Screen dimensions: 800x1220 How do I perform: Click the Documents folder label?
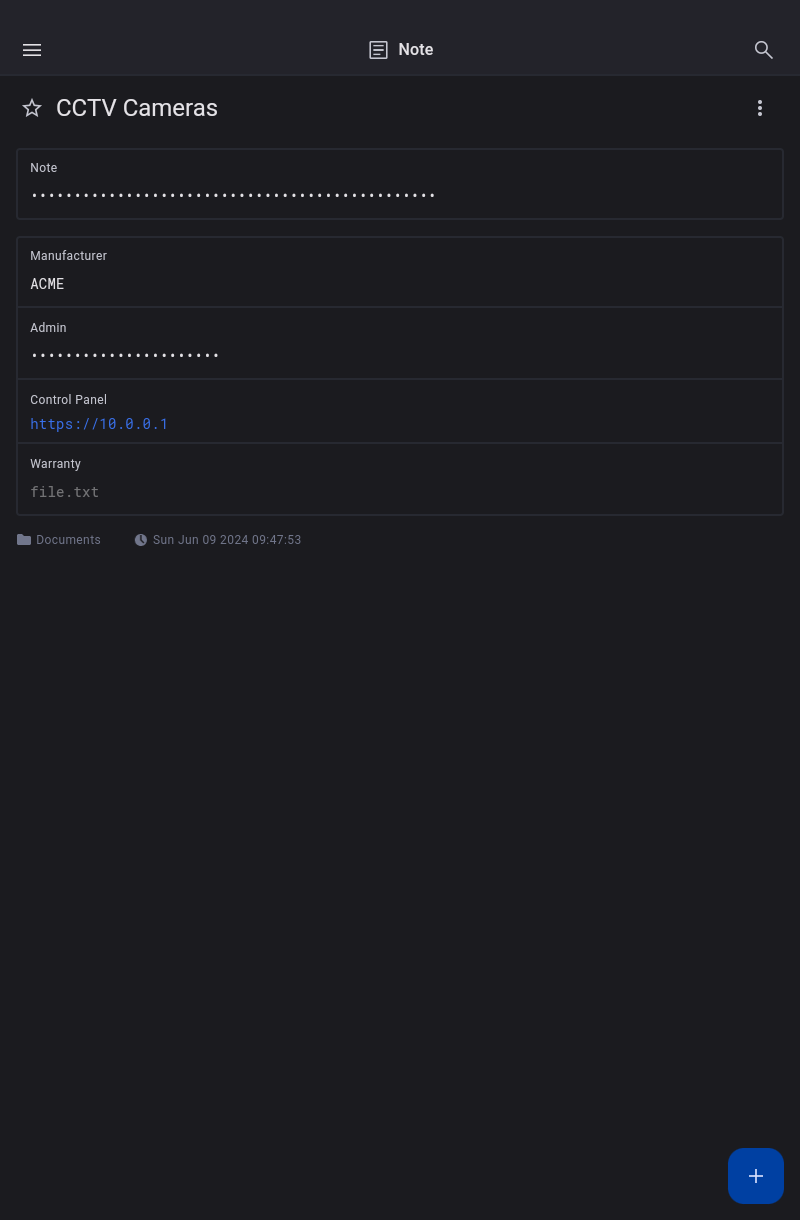[x=68, y=540]
